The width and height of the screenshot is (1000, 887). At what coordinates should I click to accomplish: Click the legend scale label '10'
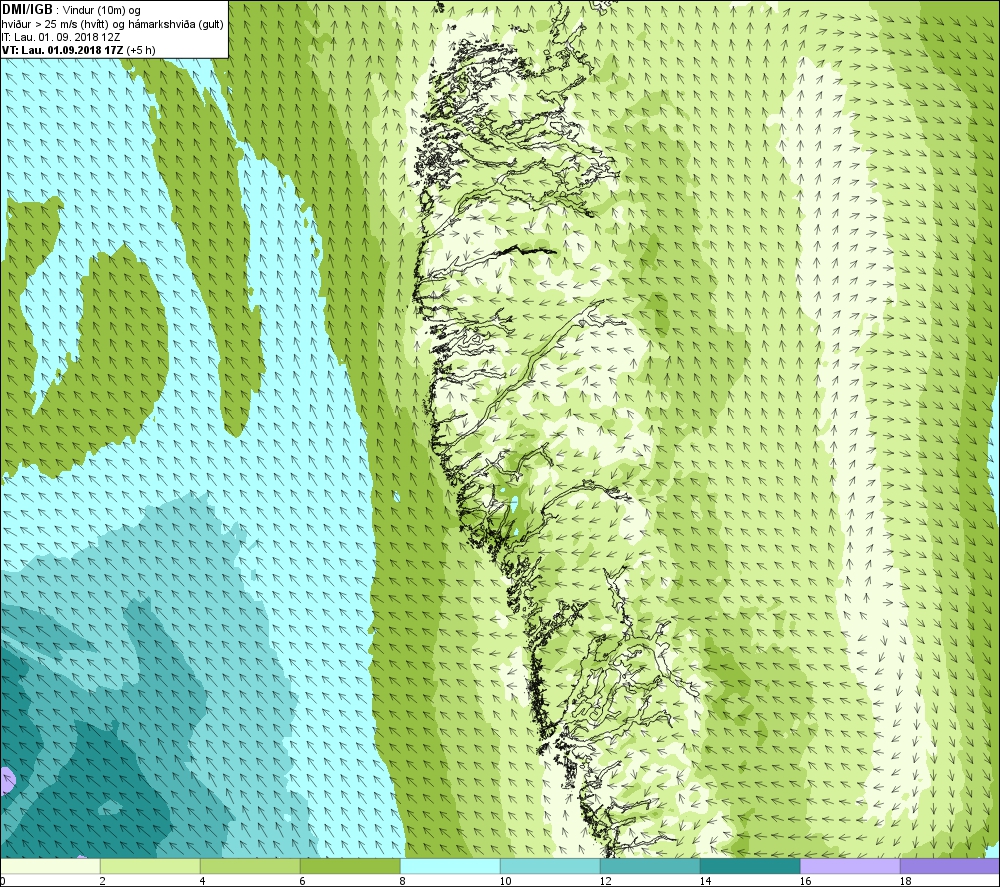[x=504, y=881]
